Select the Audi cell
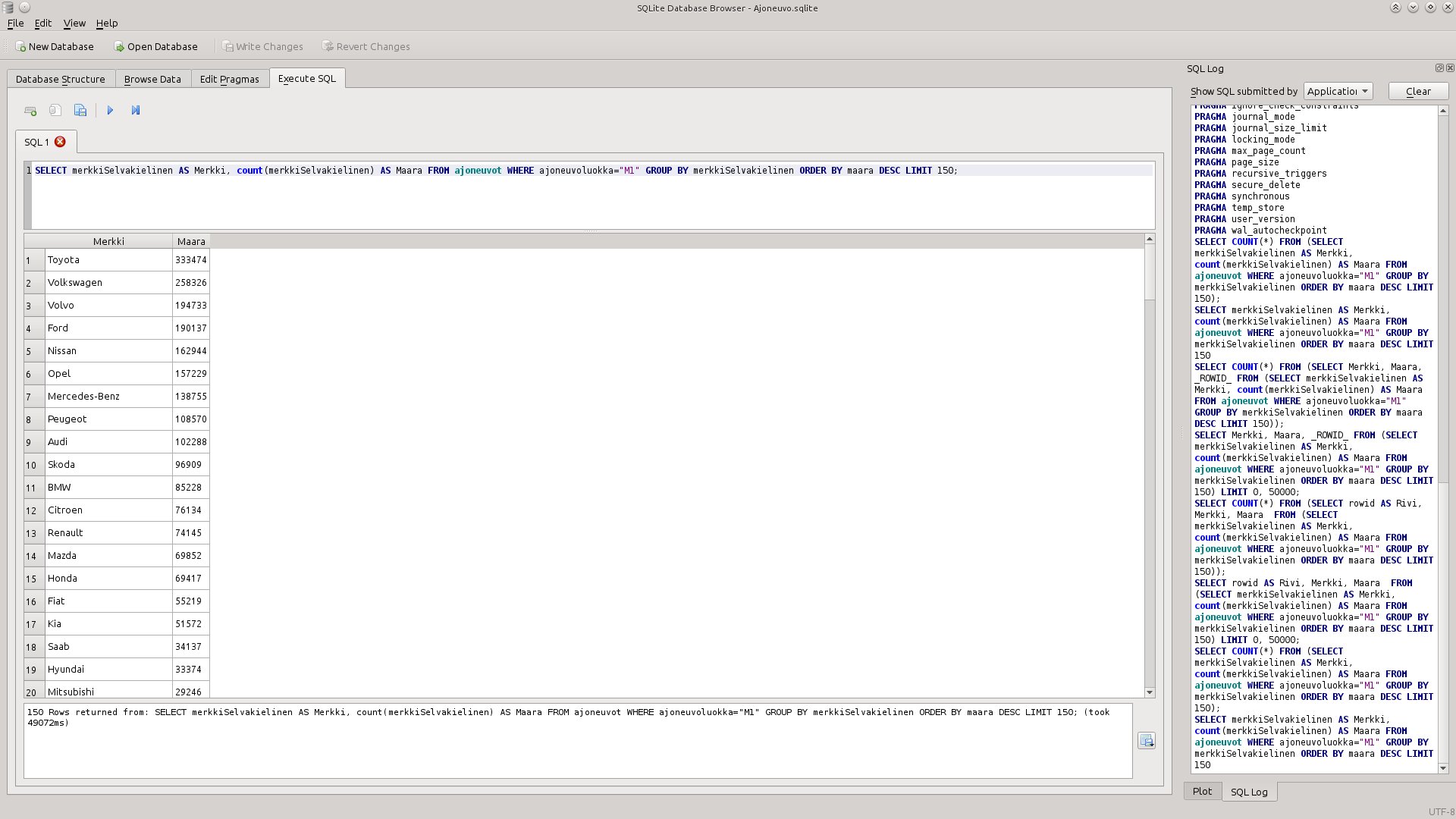 pos(108,441)
